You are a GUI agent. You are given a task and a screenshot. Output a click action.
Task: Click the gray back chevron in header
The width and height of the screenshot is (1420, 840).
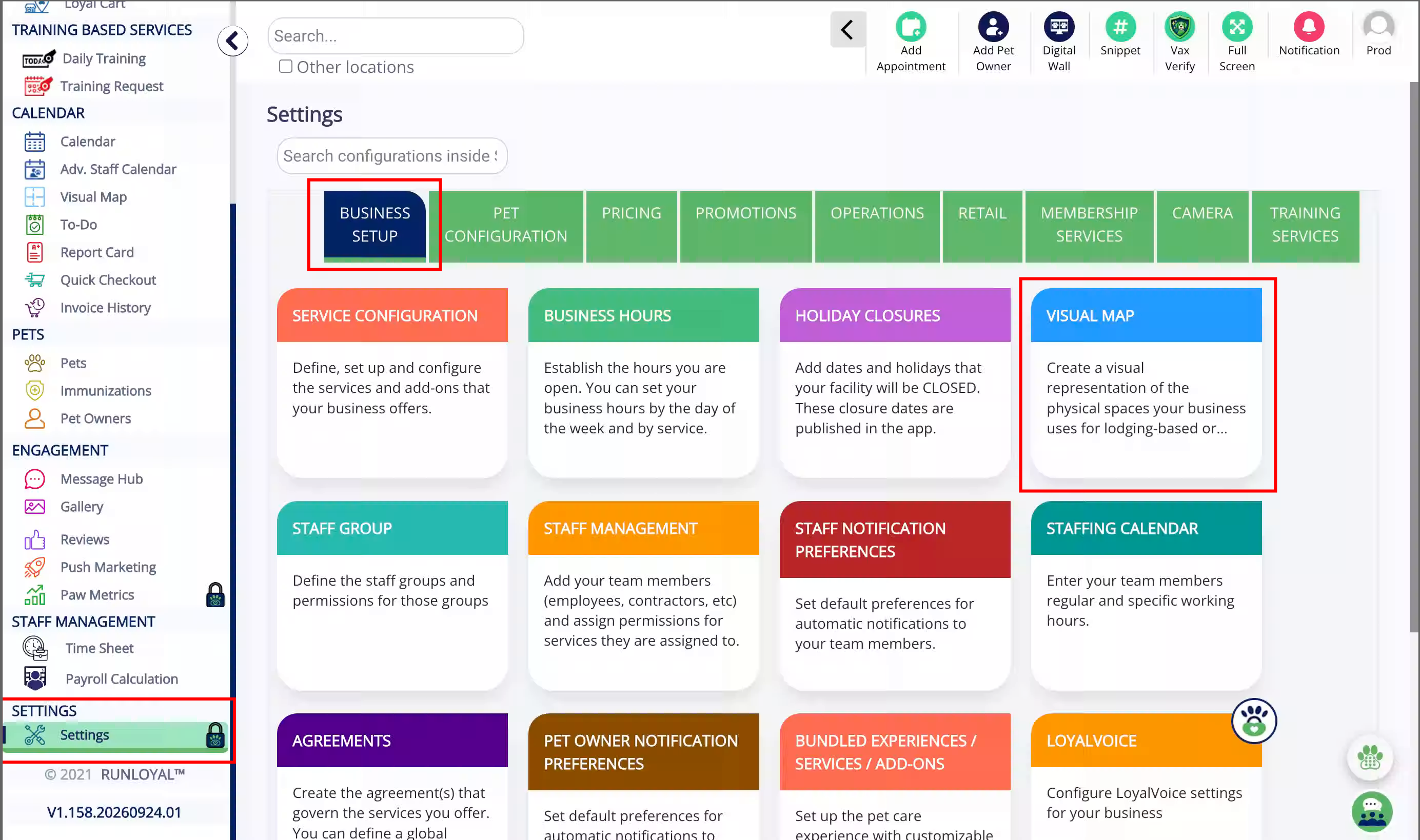[847, 29]
